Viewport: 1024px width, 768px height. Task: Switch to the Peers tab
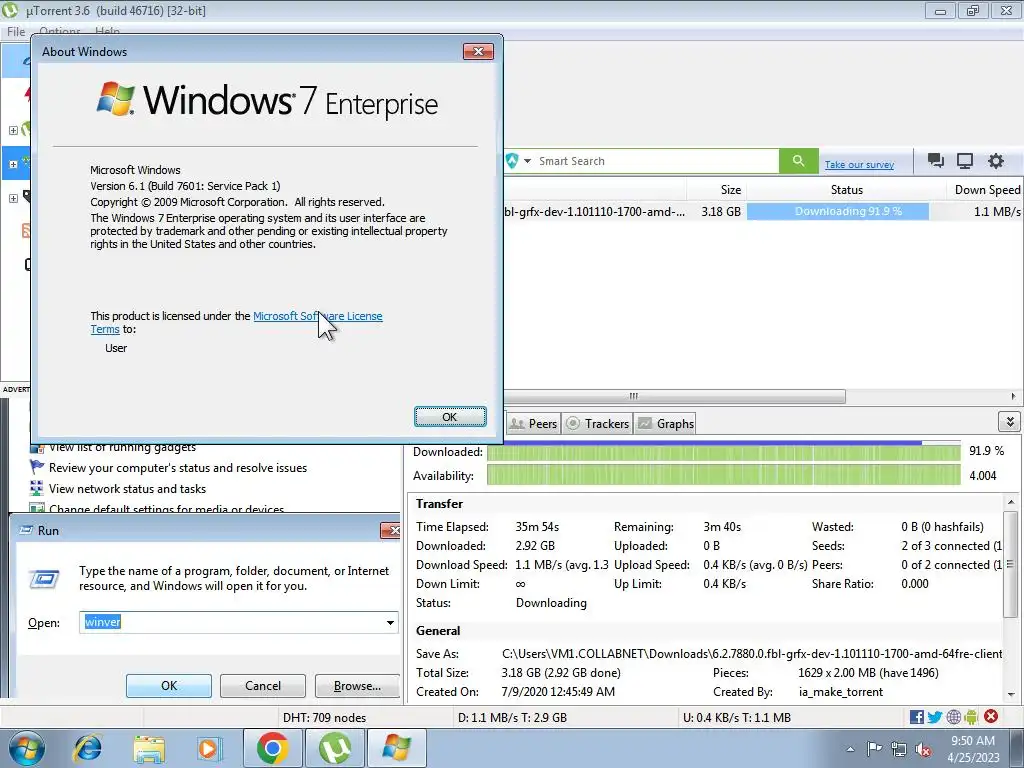point(534,424)
